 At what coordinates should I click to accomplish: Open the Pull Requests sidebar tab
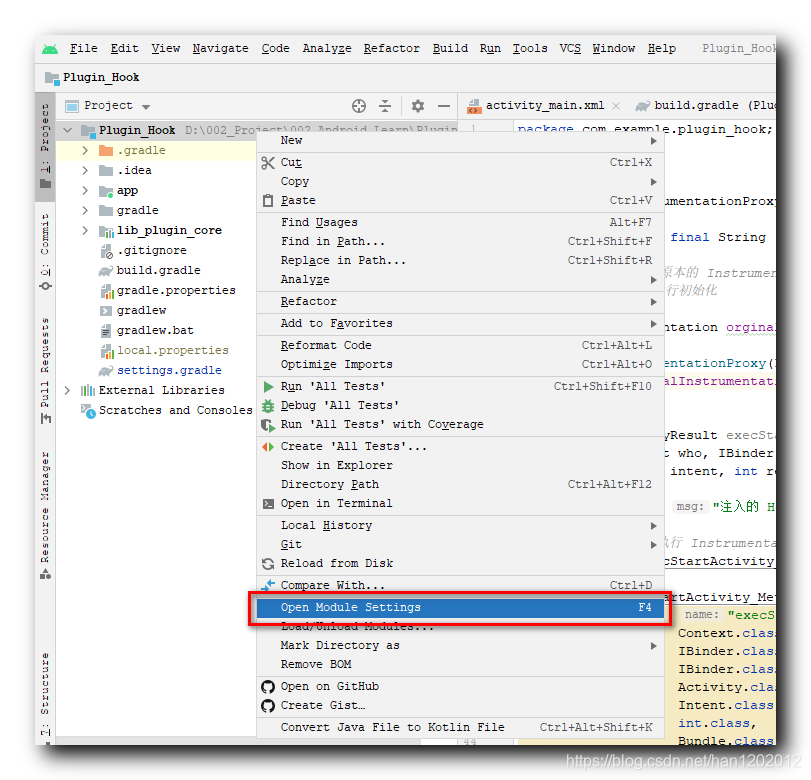pyautogui.click(x=46, y=371)
